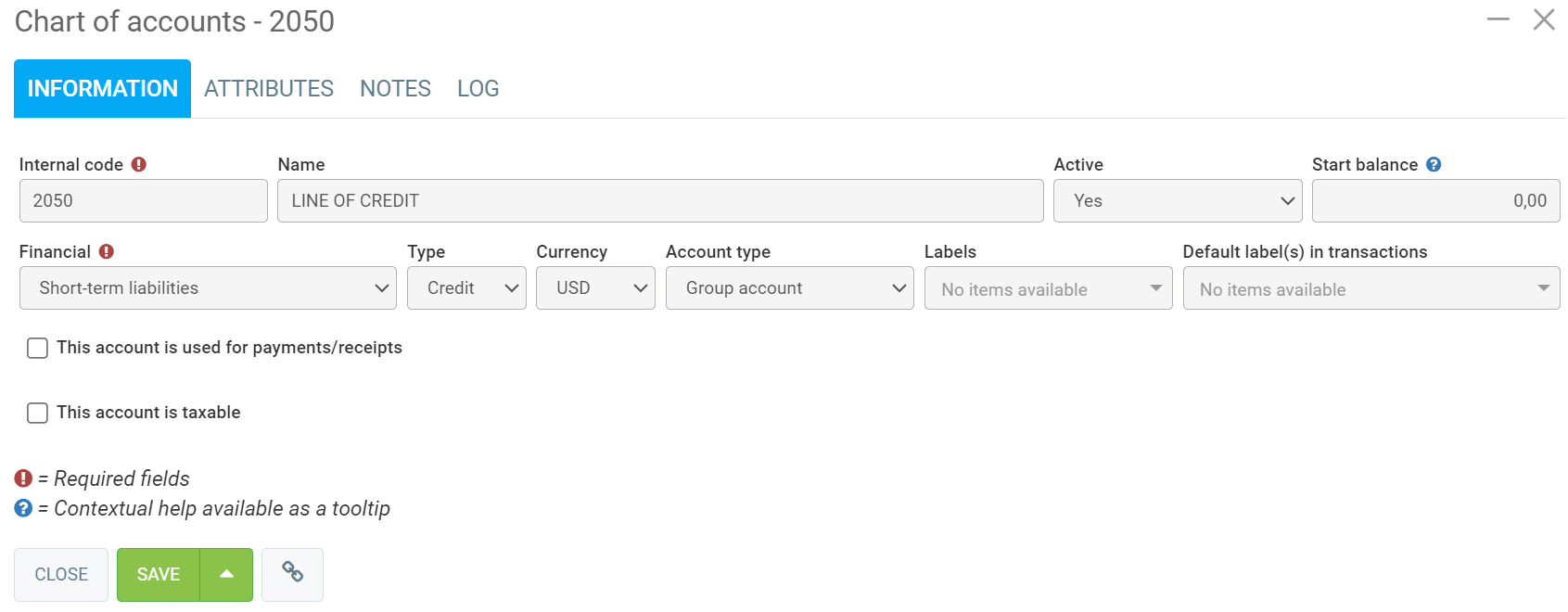Minimize the Chart of accounts dialog
The width and height of the screenshot is (1568, 612).
tap(1498, 19)
